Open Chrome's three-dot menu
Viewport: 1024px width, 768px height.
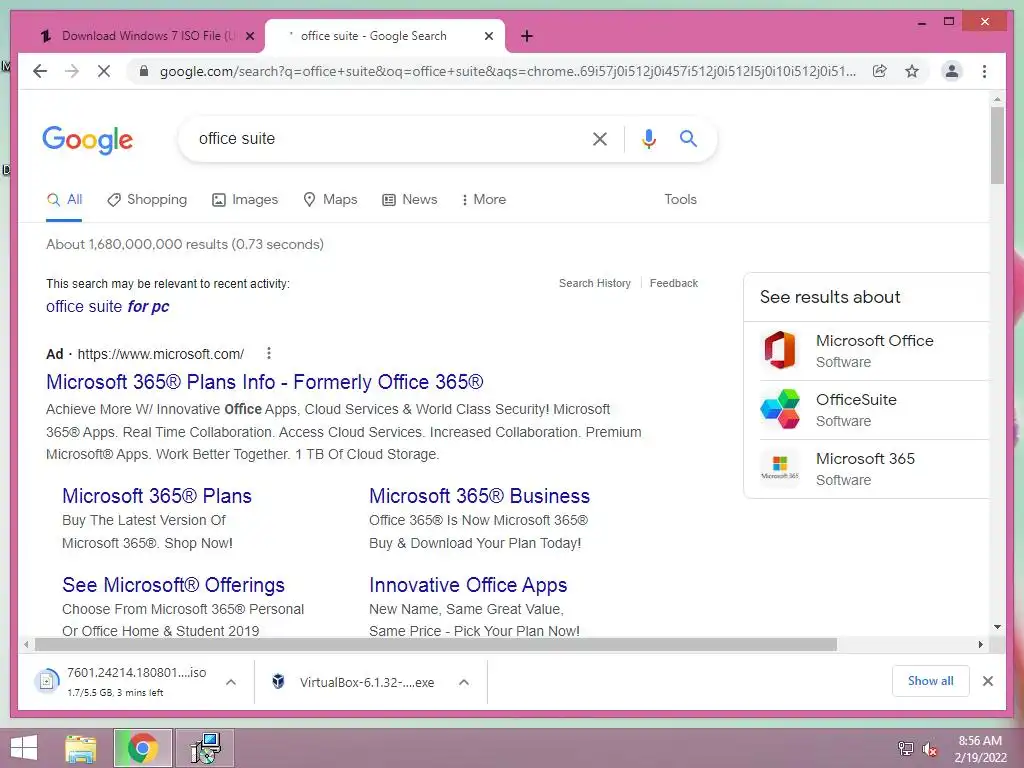tap(984, 71)
